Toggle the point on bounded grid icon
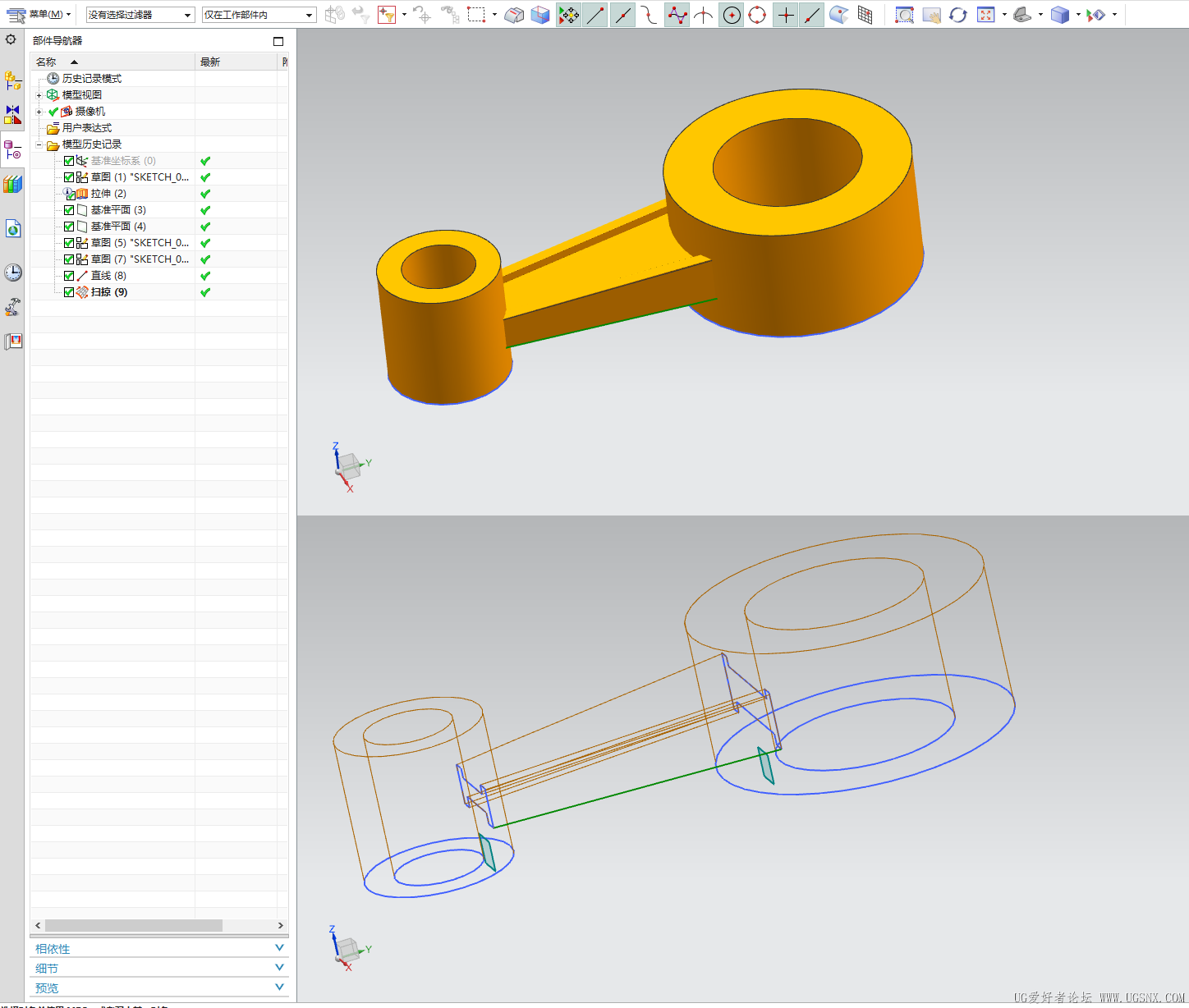Viewport: 1189px width, 1008px height. (x=865, y=15)
